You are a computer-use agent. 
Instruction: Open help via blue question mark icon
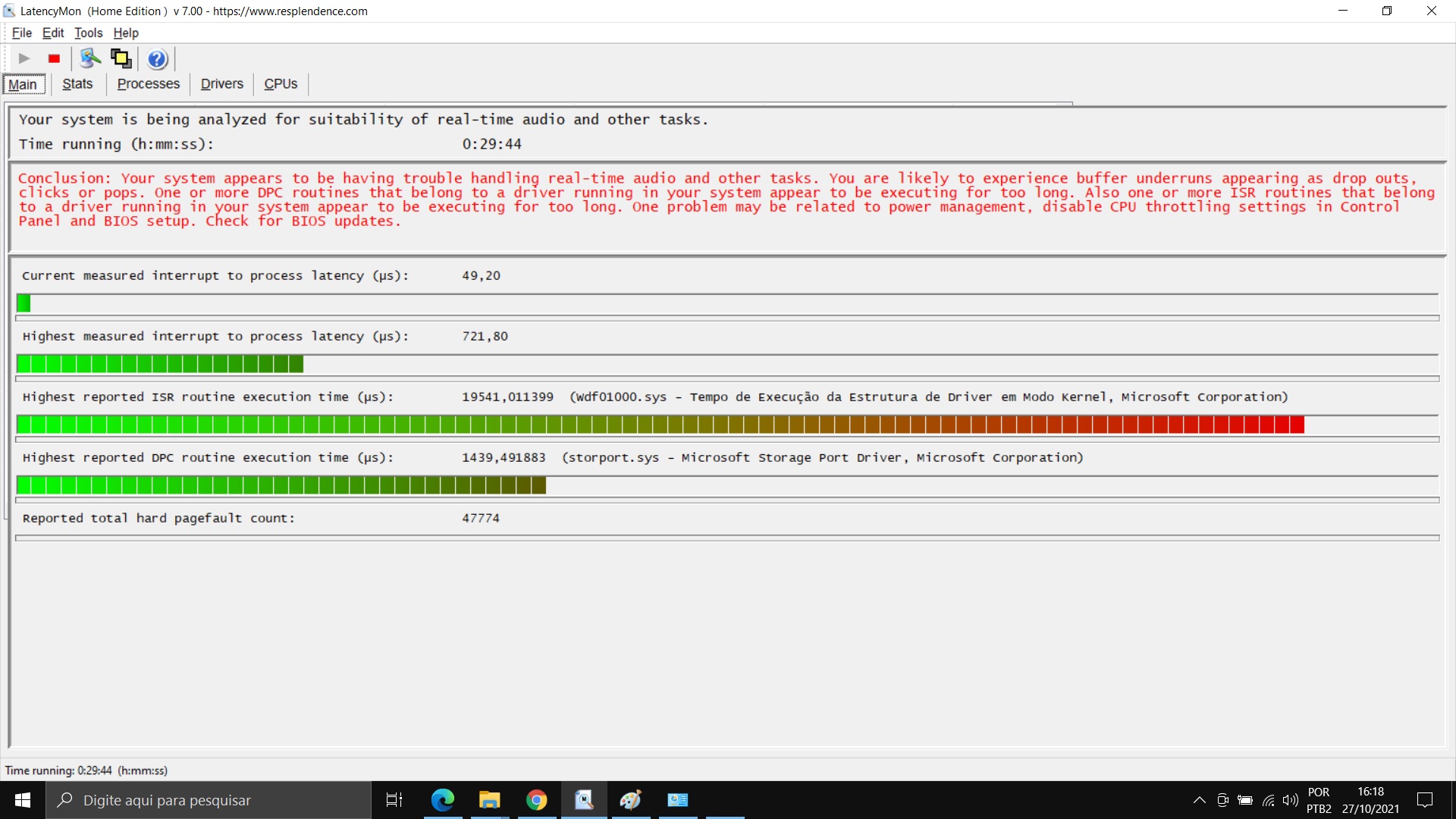pyautogui.click(x=157, y=58)
